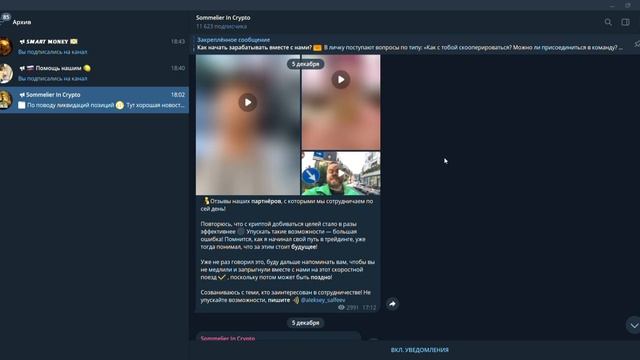Select the Sommelier In Crypto chat row
This screenshot has height=360, width=640.
(x=94, y=100)
